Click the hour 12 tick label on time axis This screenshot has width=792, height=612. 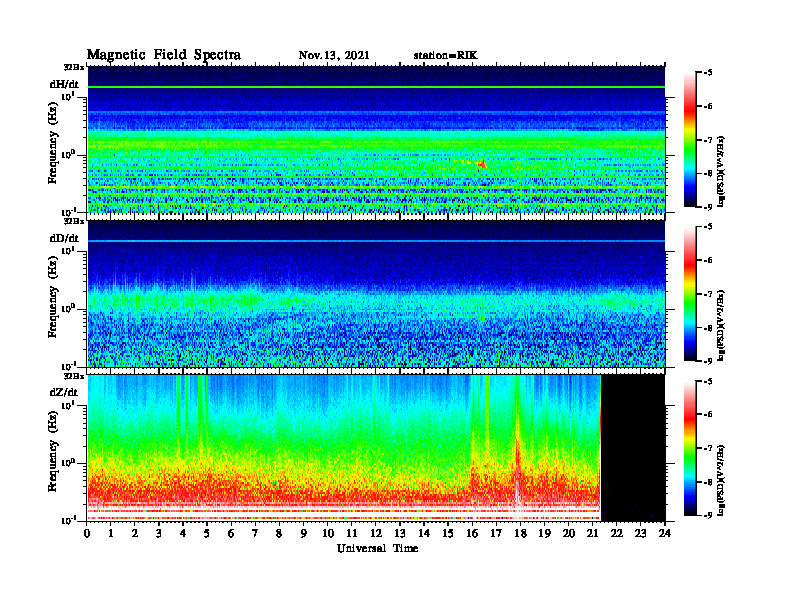(376, 534)
